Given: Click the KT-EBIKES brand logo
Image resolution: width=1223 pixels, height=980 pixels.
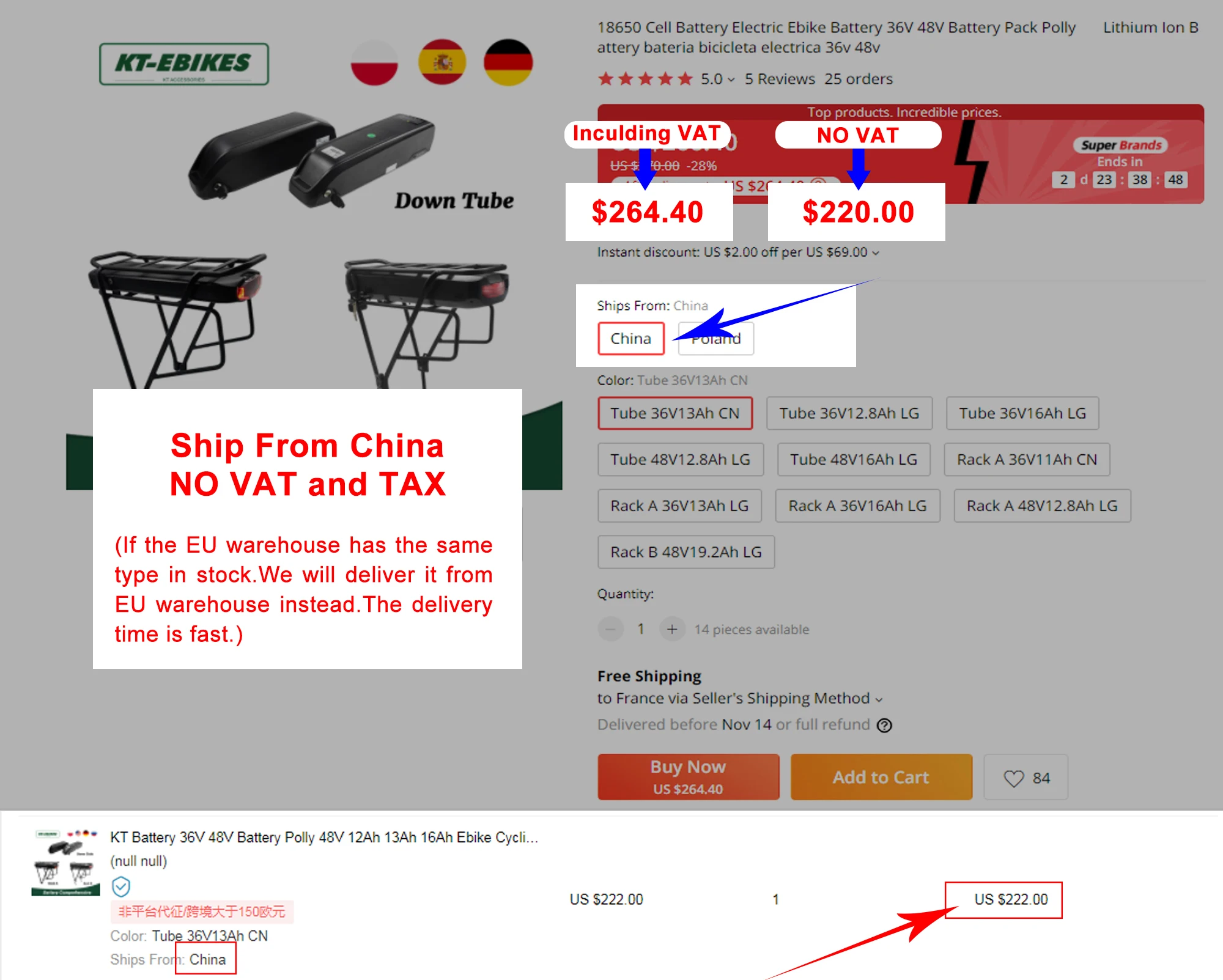Looking at the screenshot, I should pyautogui.click(x=184, y=64).
